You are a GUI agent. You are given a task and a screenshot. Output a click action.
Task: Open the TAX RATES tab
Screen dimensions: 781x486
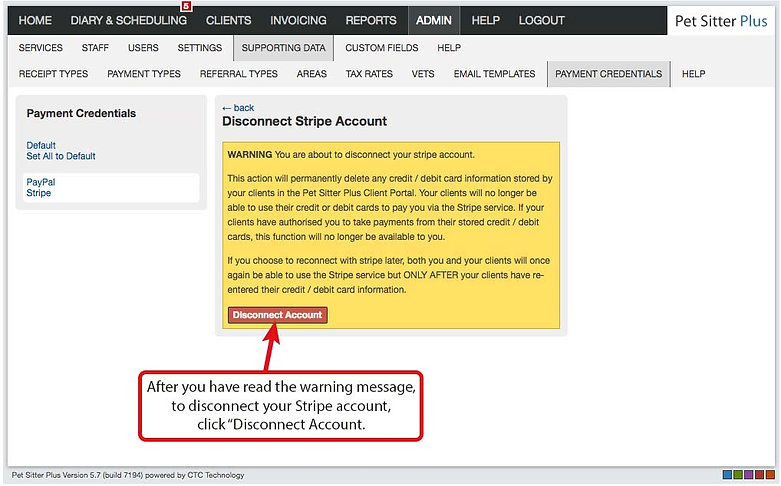(x=369, y=74)
